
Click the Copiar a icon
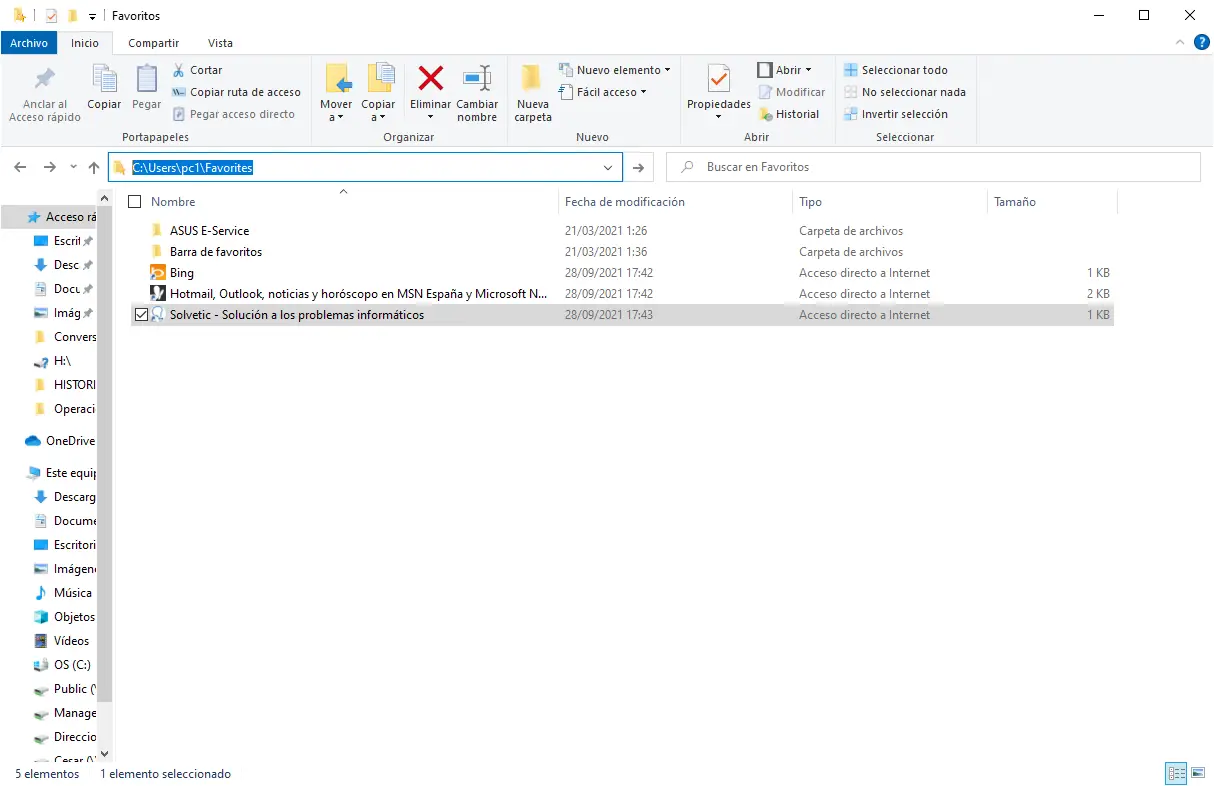[379, 79]
